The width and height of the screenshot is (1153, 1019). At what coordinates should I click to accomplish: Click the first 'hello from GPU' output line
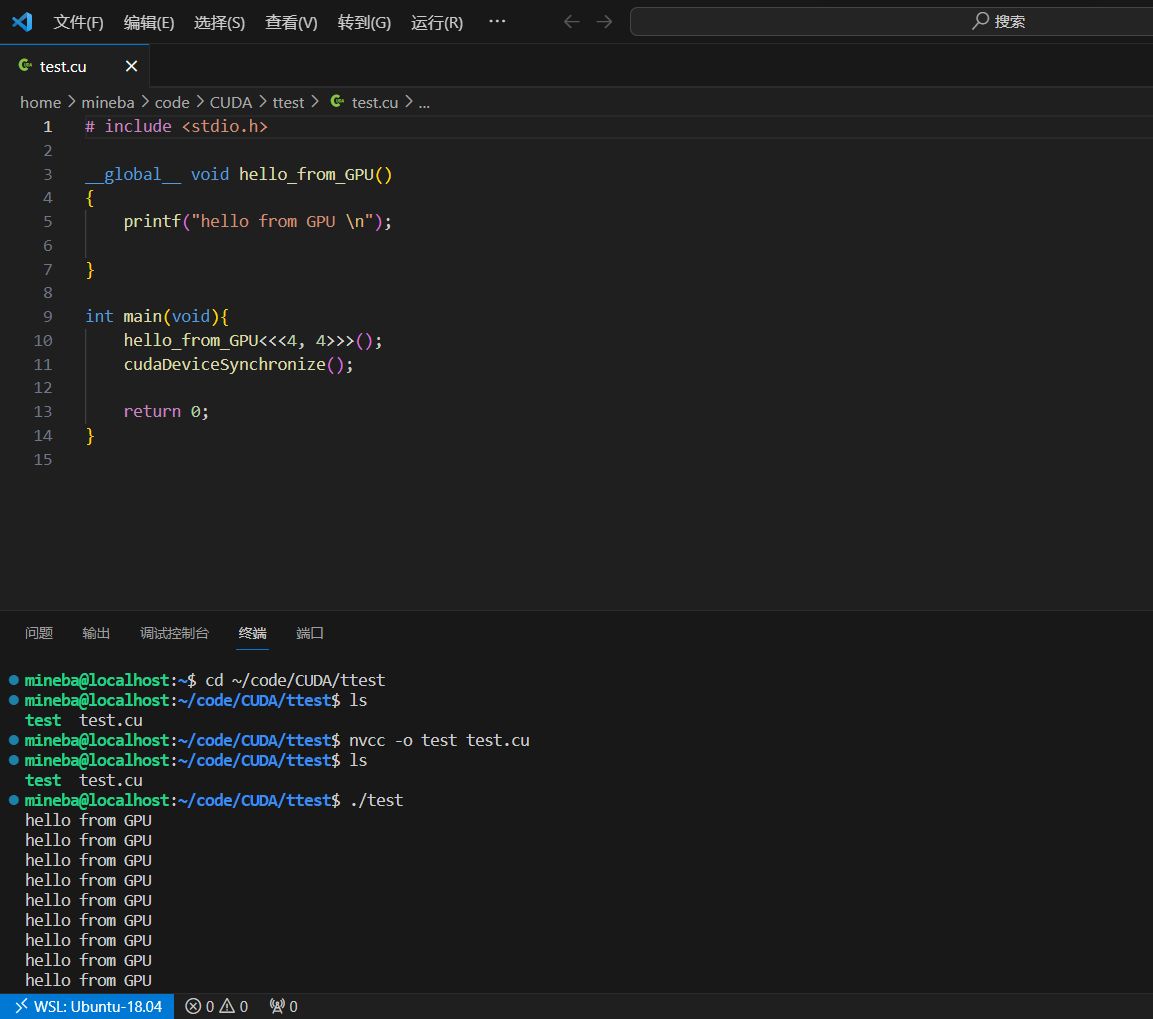88,820
